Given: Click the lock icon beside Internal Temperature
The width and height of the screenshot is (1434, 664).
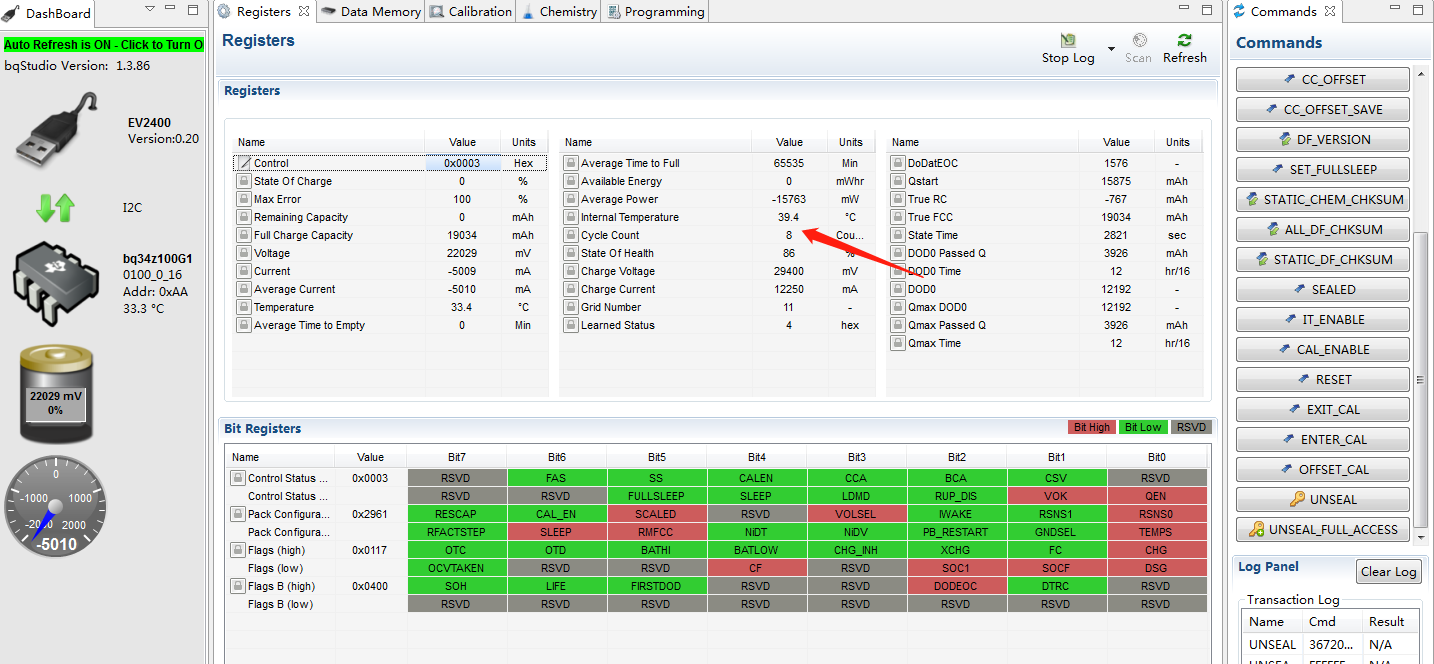Looking at the screenshot, I should point(571,217).
